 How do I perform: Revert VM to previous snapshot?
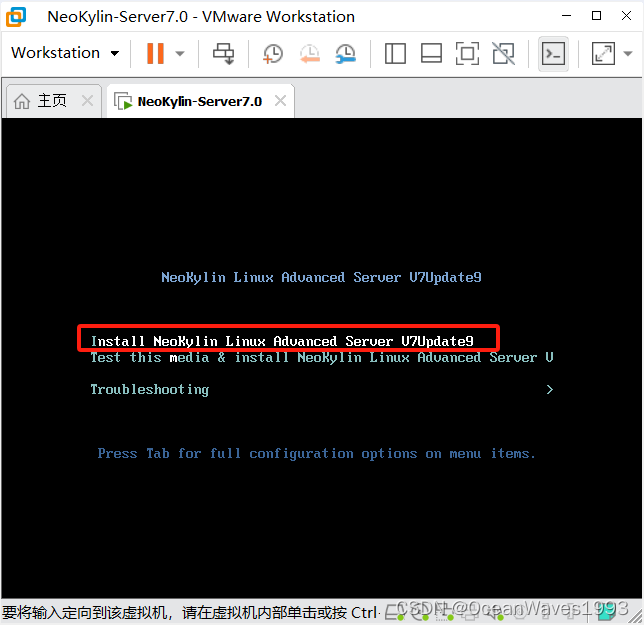tap(310, 54)
